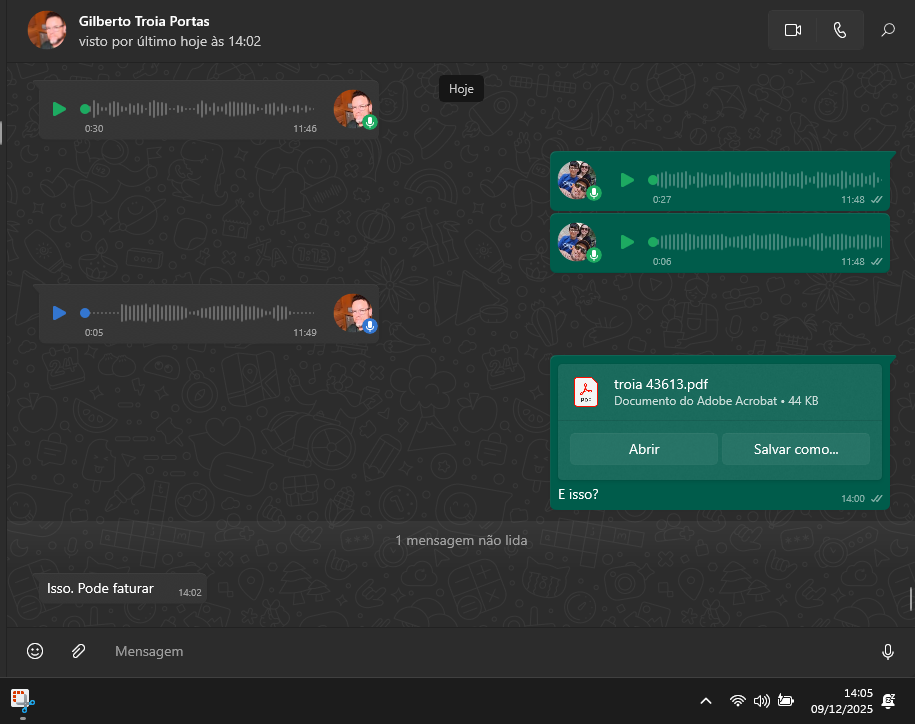The width and height of the screenshot is (915, 724).
Task: Play the 0:27 sent voice message
Action: coord(627,180)
